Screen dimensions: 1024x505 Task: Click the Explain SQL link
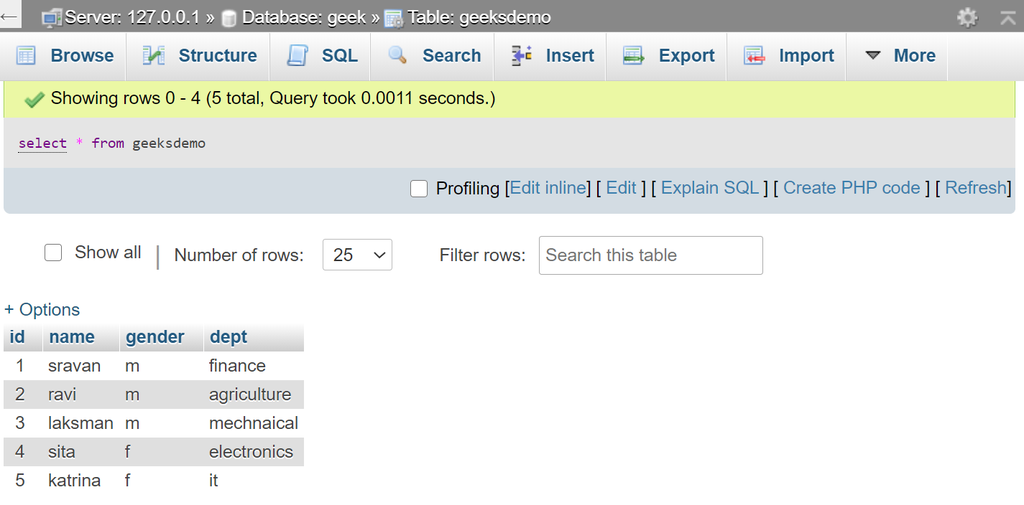click(710, 188)
